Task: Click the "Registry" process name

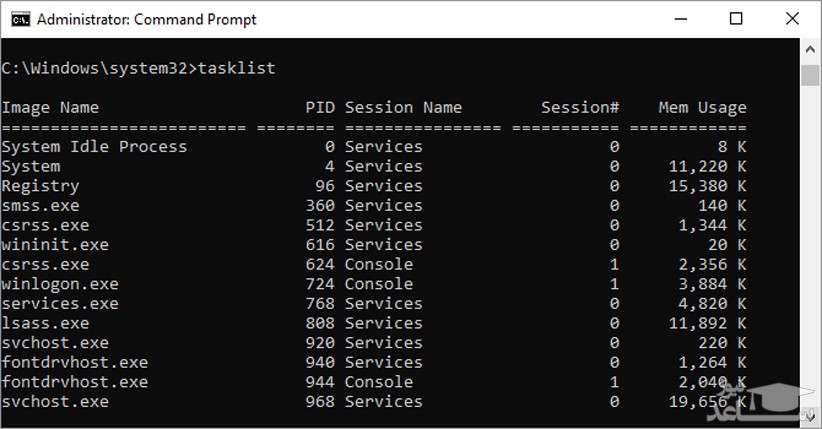Action: (40, 186)
